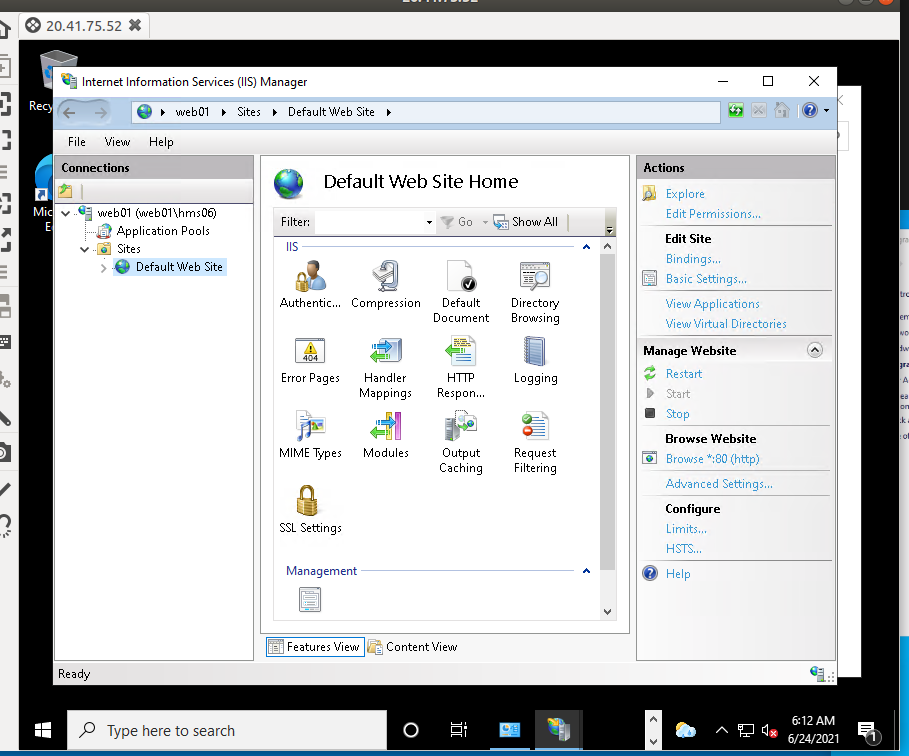The image size is (909, 756).
Task: Open Directory Browsing feature
Action: [535, 292]
